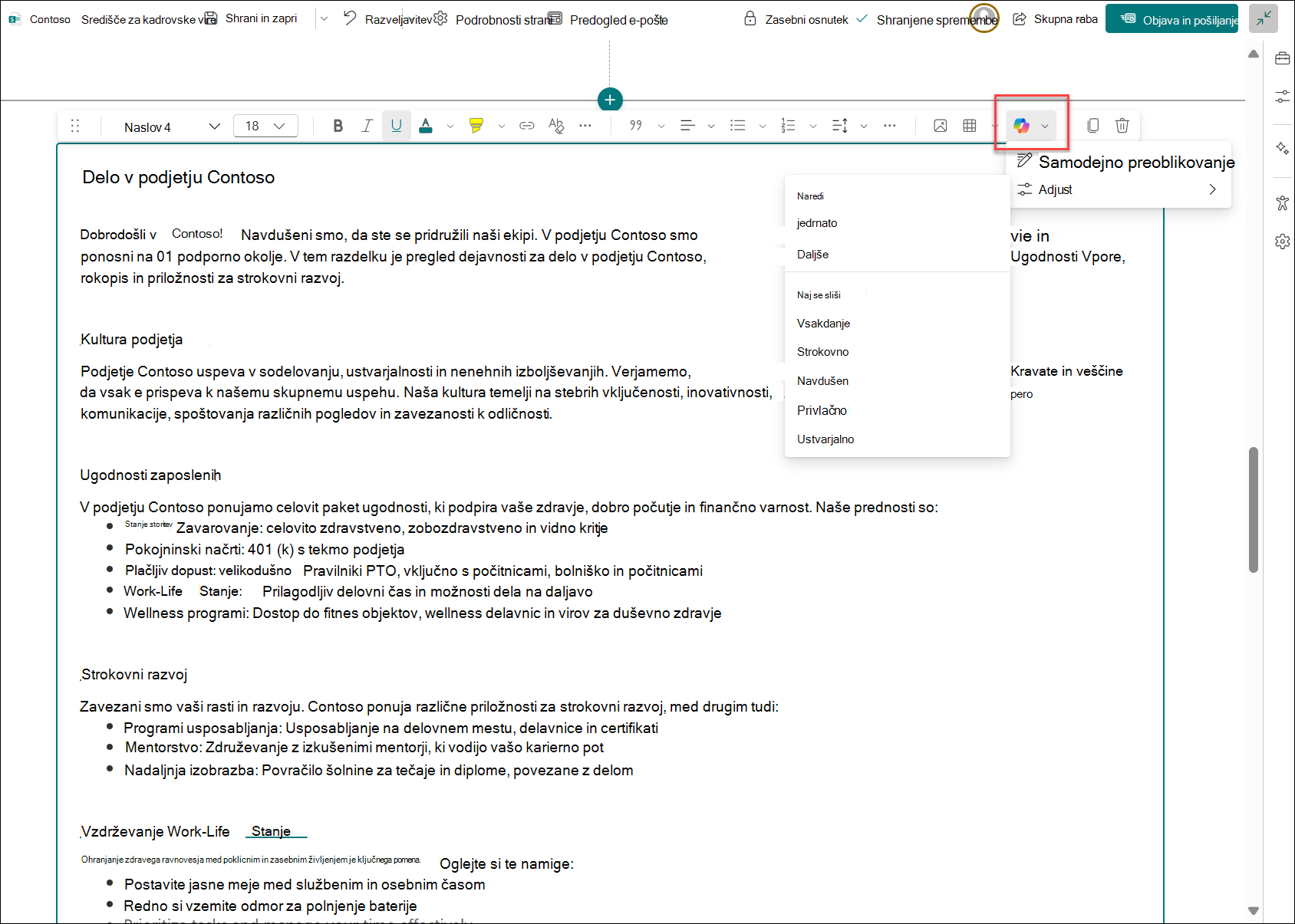Open Podrobnosti strani settings

click(x=494, y=19)
